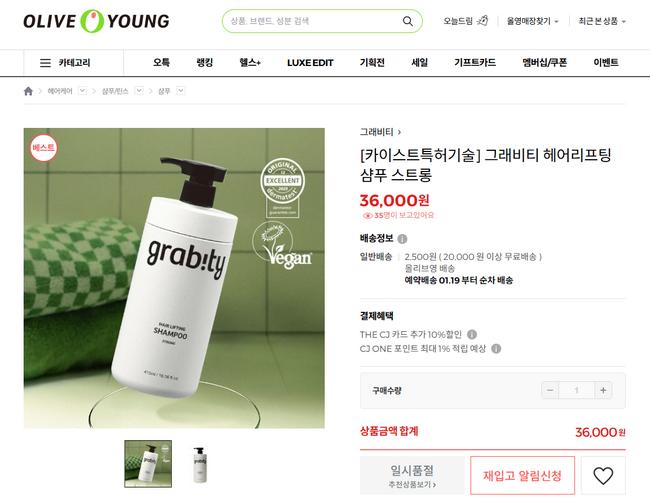Select the second product thumbnail
Screen dimensions: 650x501
(200, 464)
